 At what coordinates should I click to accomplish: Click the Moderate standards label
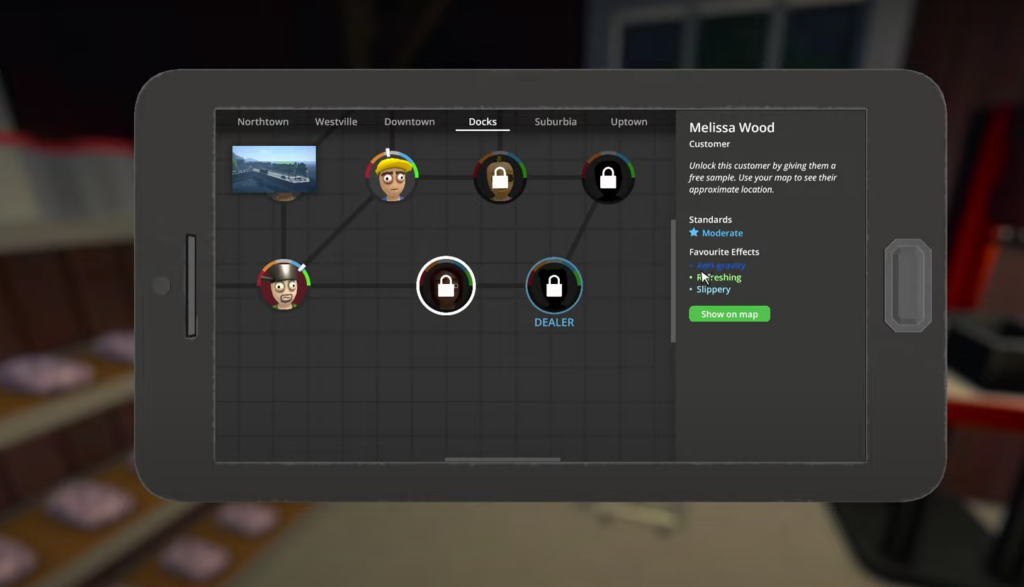tap(722, 233)
